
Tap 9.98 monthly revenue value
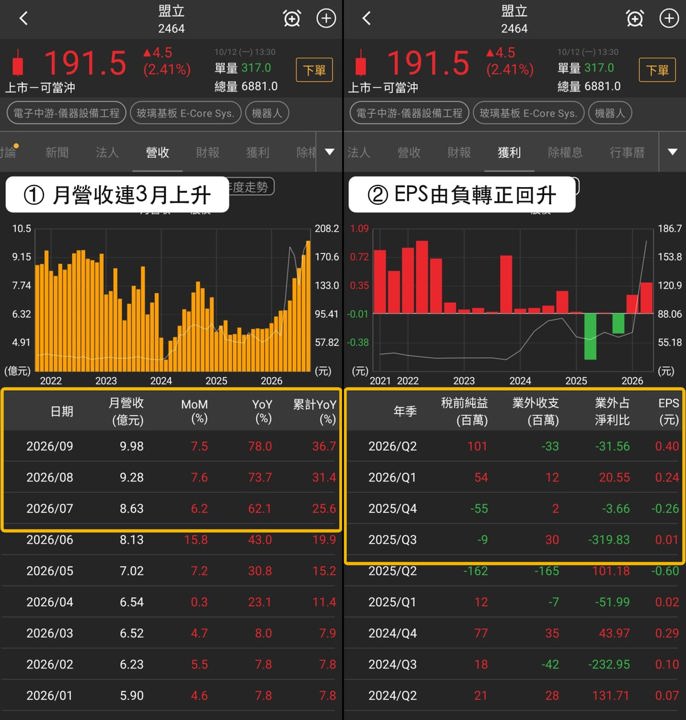[x=132, y=446]
